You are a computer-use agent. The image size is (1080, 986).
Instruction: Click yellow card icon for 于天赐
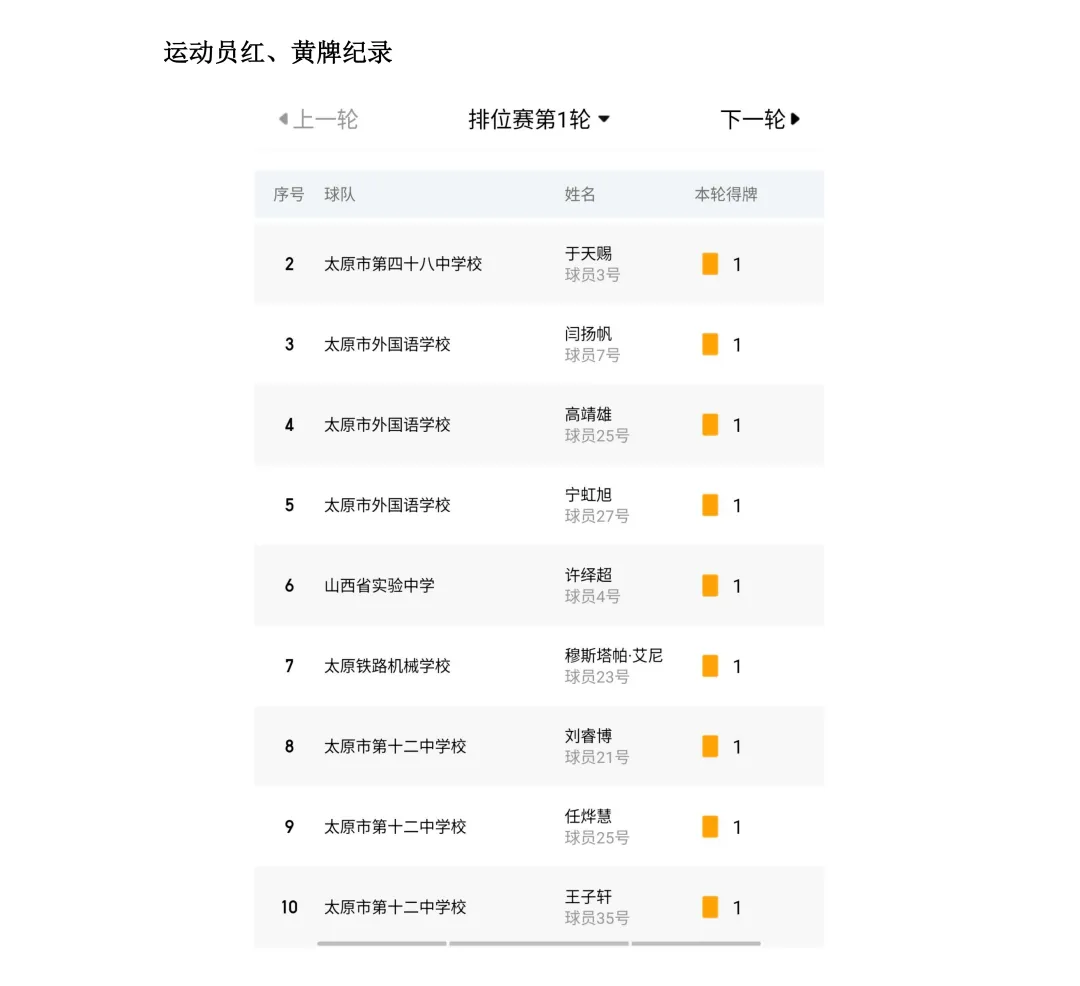click(710, 264)
